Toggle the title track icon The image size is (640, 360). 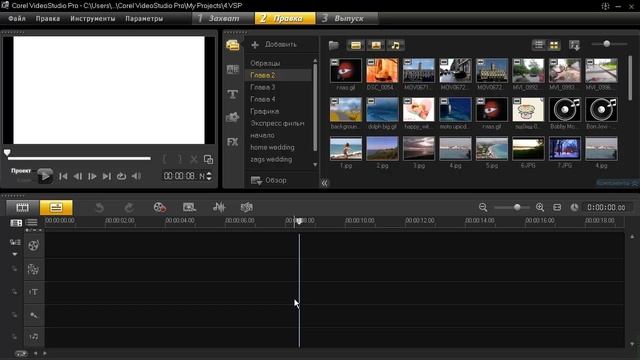[33, 292]
